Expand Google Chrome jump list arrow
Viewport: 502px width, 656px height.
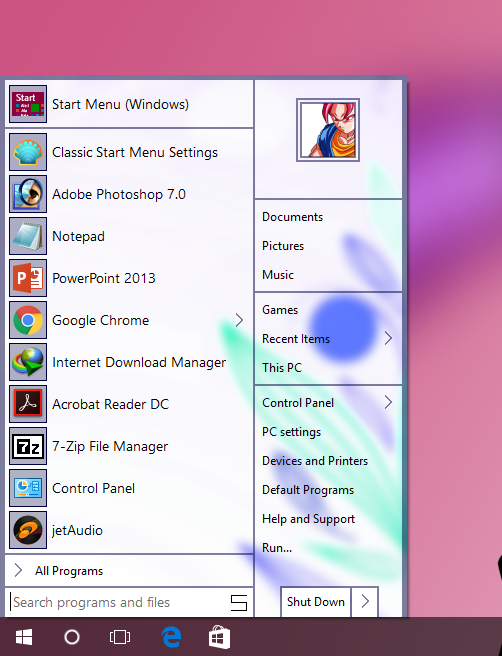point(239,320)
